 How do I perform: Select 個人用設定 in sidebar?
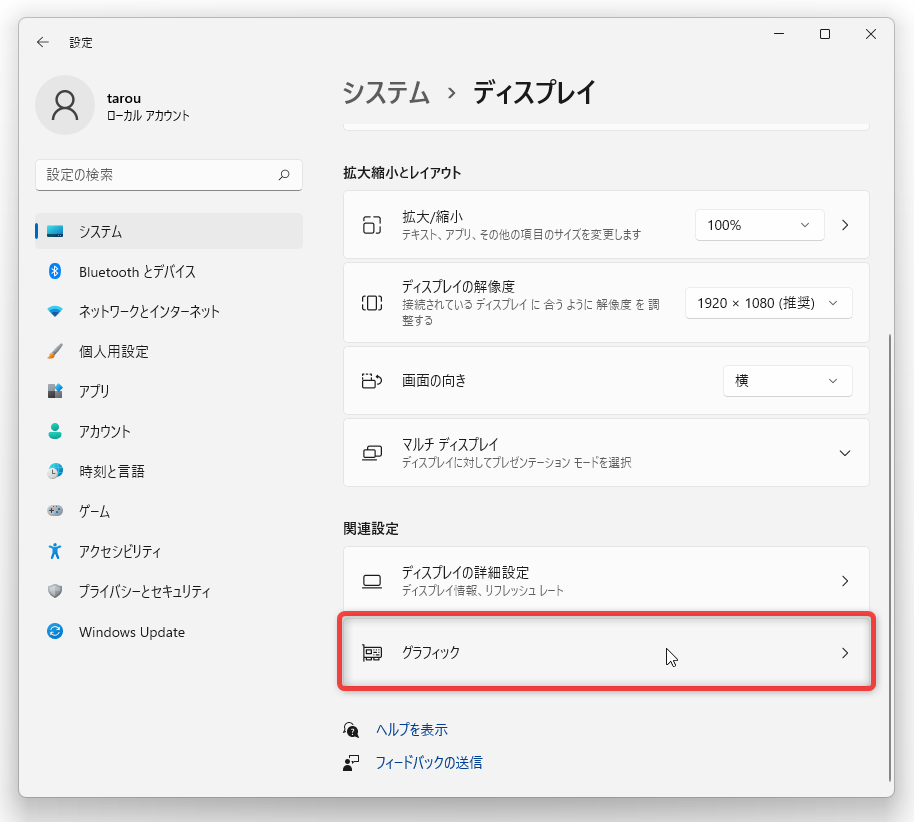[x=169, y=352]
